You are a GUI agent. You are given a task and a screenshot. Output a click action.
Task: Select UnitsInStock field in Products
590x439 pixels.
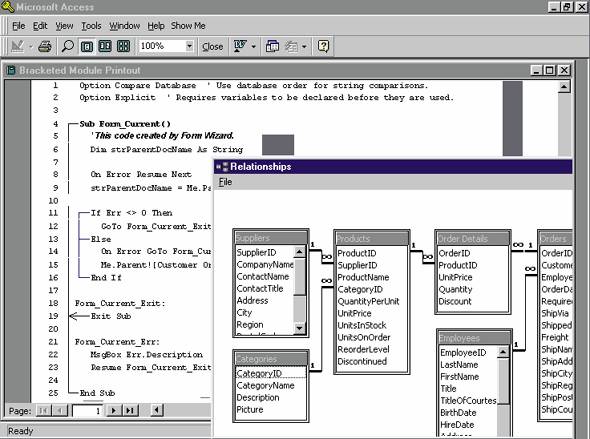click(362, 325)
